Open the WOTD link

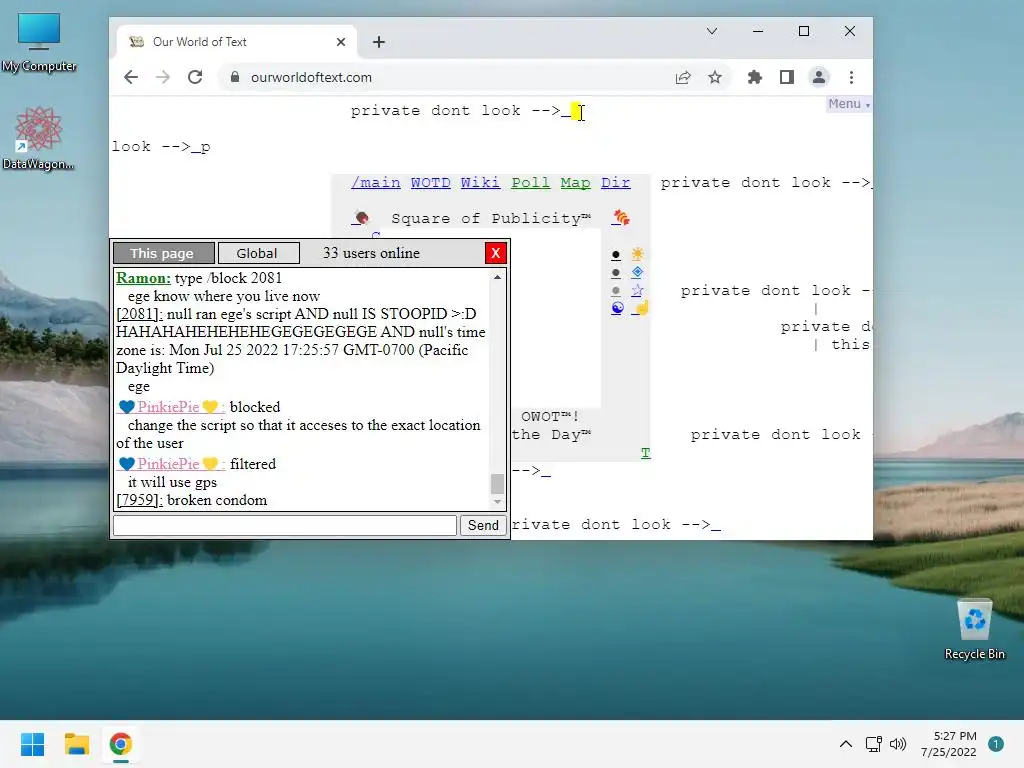(430, 182)
